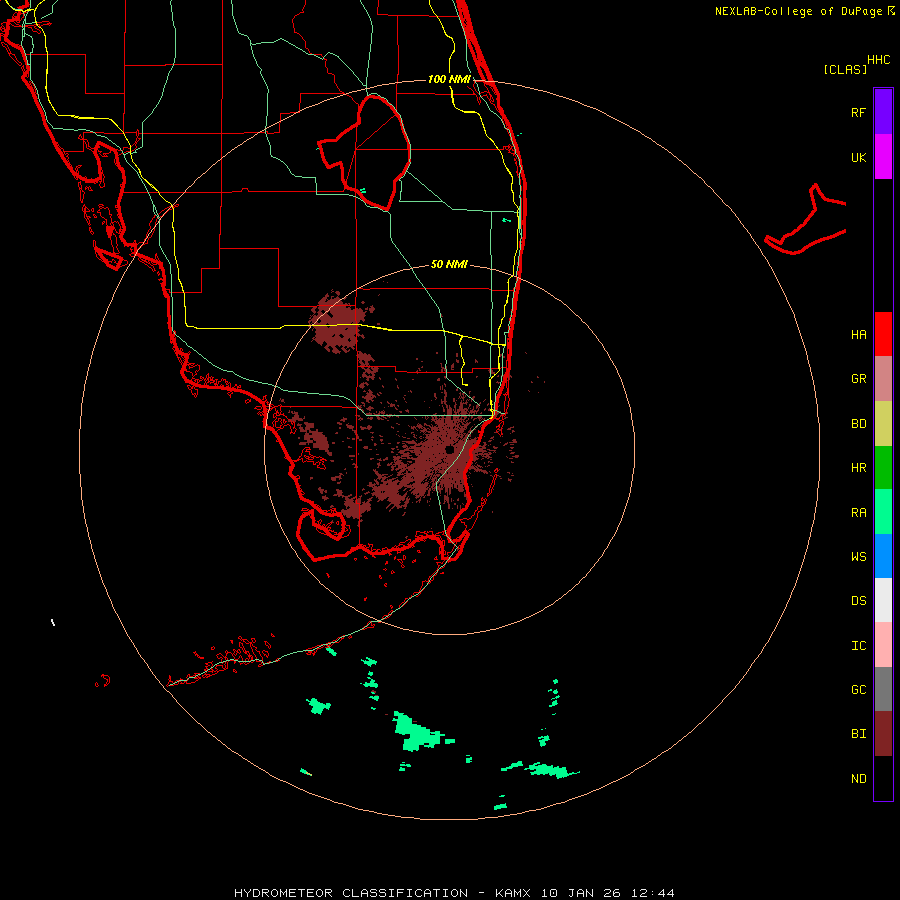Screen dimensions: 900x900
Task: Click the largest green rain echo offshore
Action: tap(421, 732)
